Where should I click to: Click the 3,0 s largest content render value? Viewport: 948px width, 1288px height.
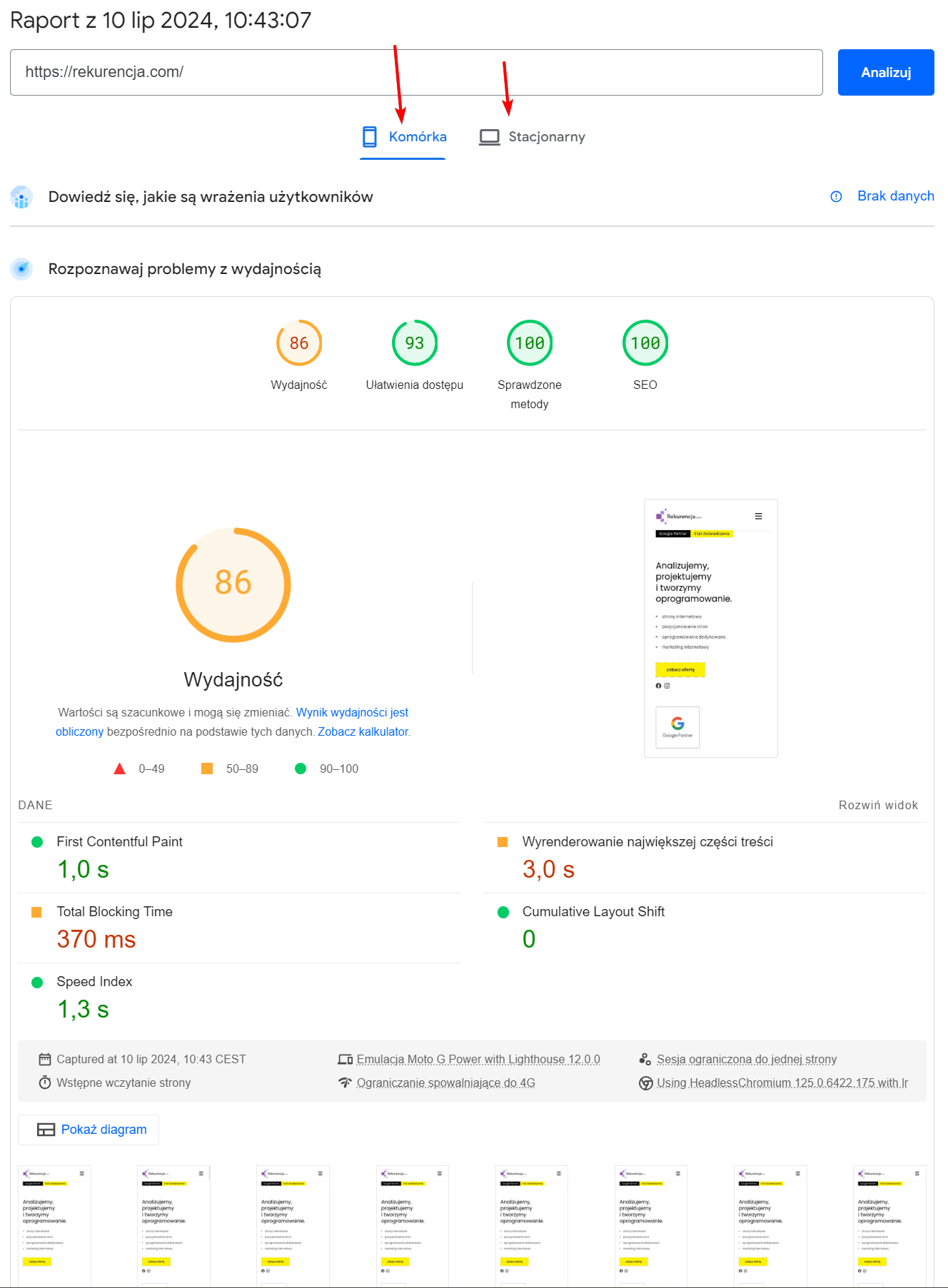[548, 870]
